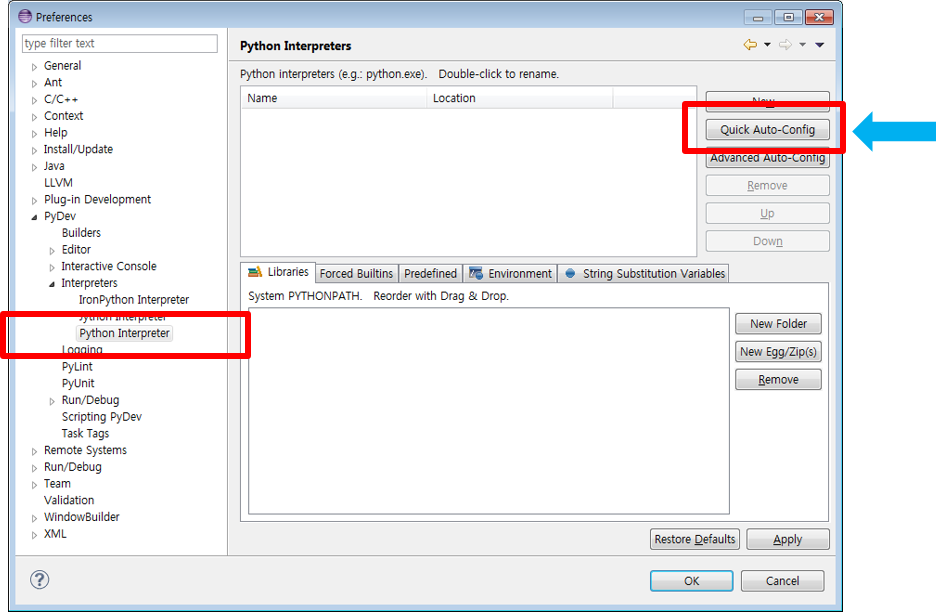Open the view menu triangle in header
Screen dimensions: 936x612
tap(819, 45)
